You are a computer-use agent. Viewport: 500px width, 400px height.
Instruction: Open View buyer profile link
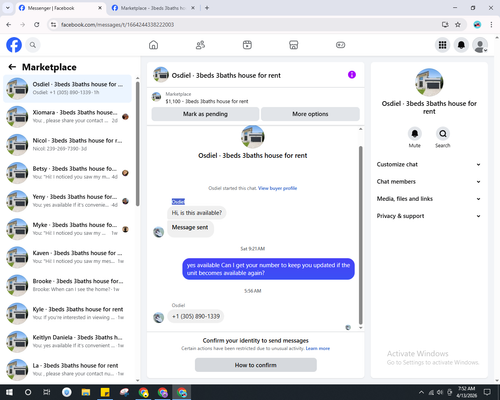tap(277, 188)
